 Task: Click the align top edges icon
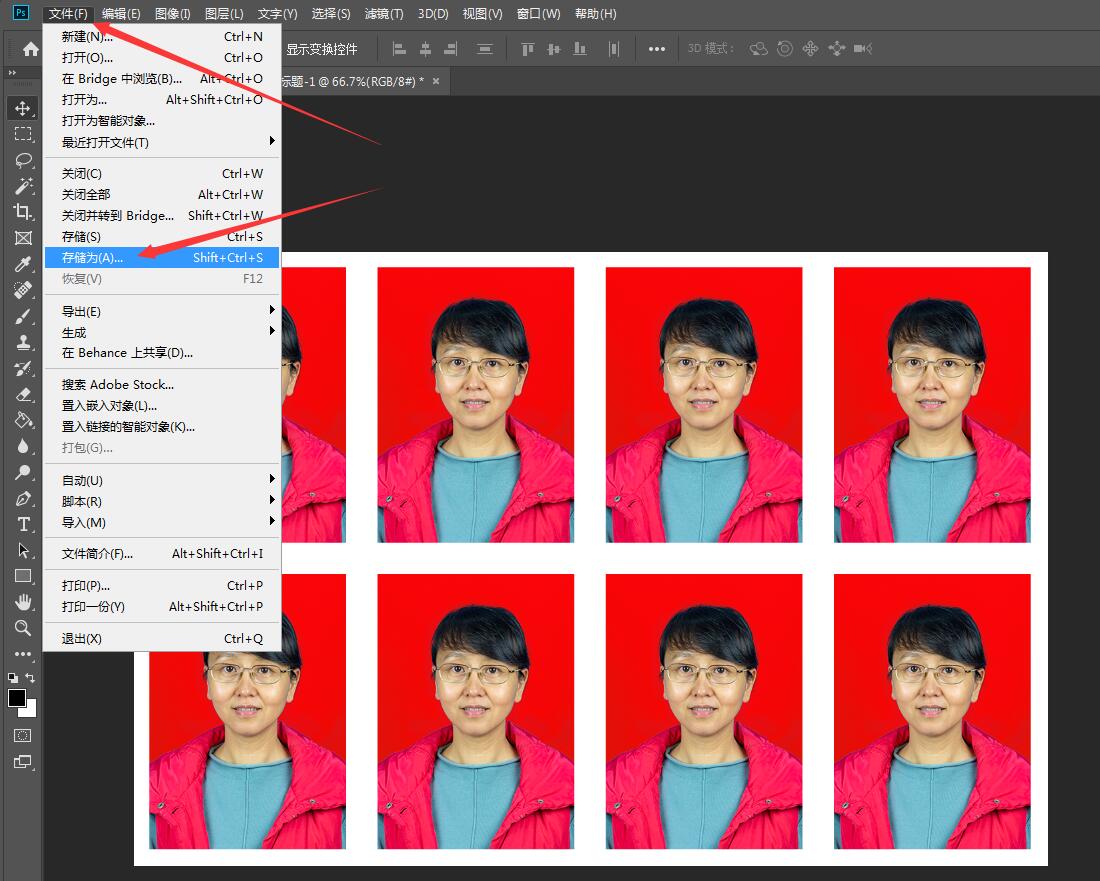[528, 49]
